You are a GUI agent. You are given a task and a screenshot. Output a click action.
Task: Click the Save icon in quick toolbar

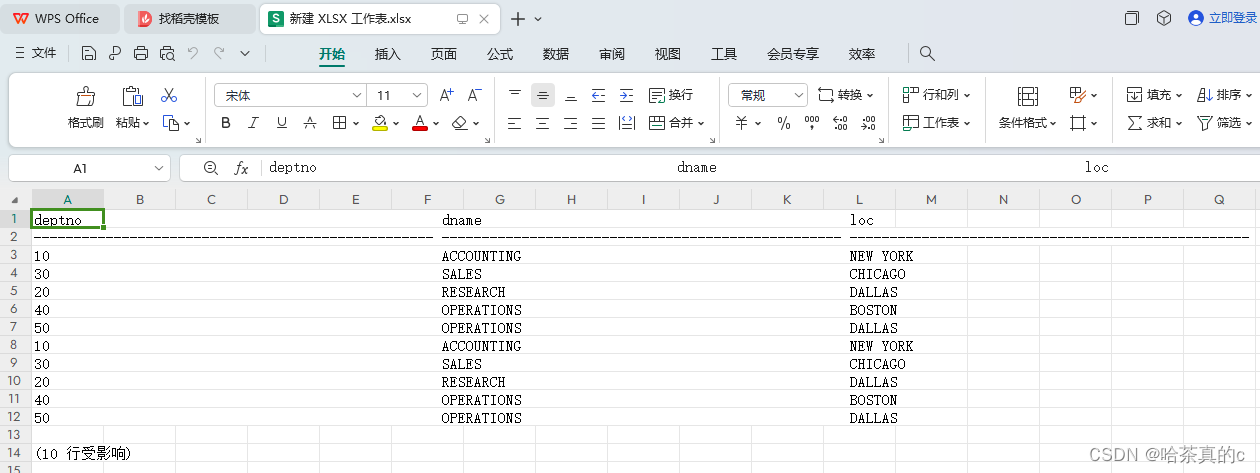pyautogui.click(x=89, y=53)
